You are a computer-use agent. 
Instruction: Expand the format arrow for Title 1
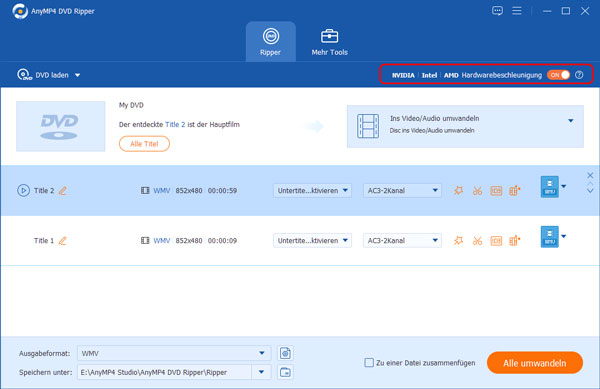[564, 236]
